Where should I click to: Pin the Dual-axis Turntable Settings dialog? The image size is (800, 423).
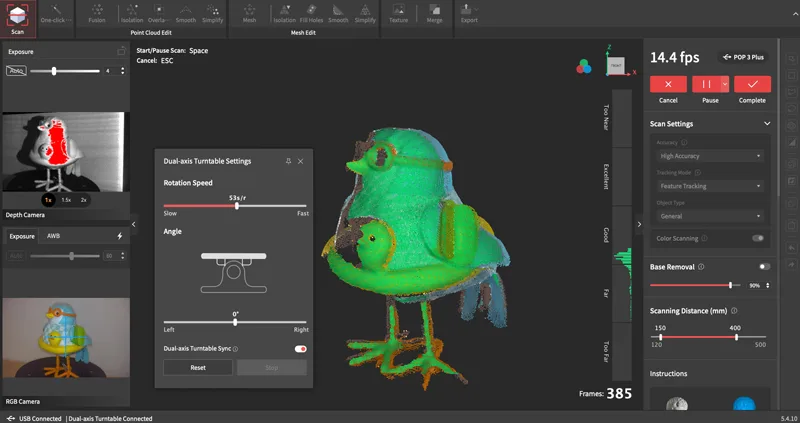pyautogui.click(x=288, y=161)
